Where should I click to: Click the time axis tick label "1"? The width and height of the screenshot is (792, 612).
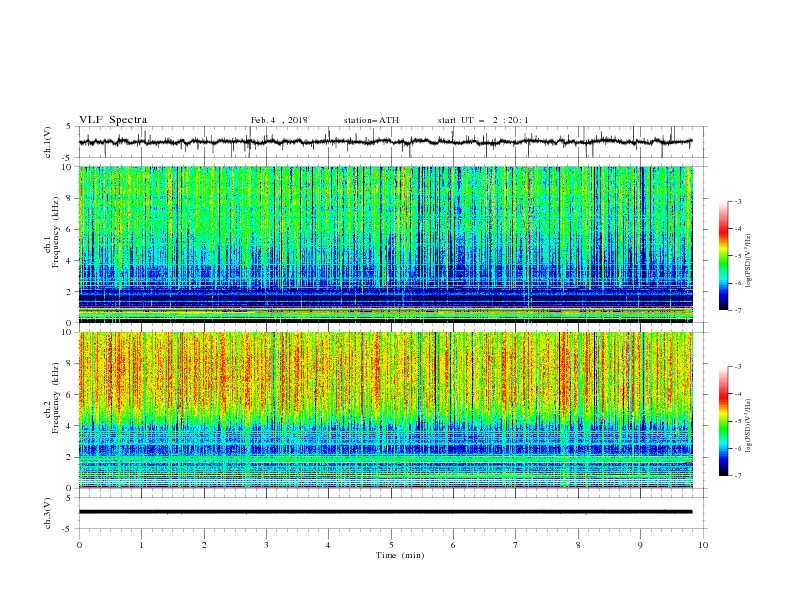pos(141,545)
